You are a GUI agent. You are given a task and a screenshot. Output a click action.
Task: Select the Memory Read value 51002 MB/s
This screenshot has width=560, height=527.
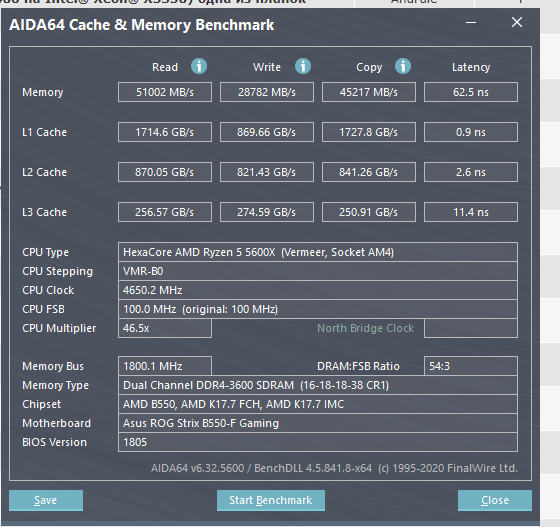tap(165, 92)
